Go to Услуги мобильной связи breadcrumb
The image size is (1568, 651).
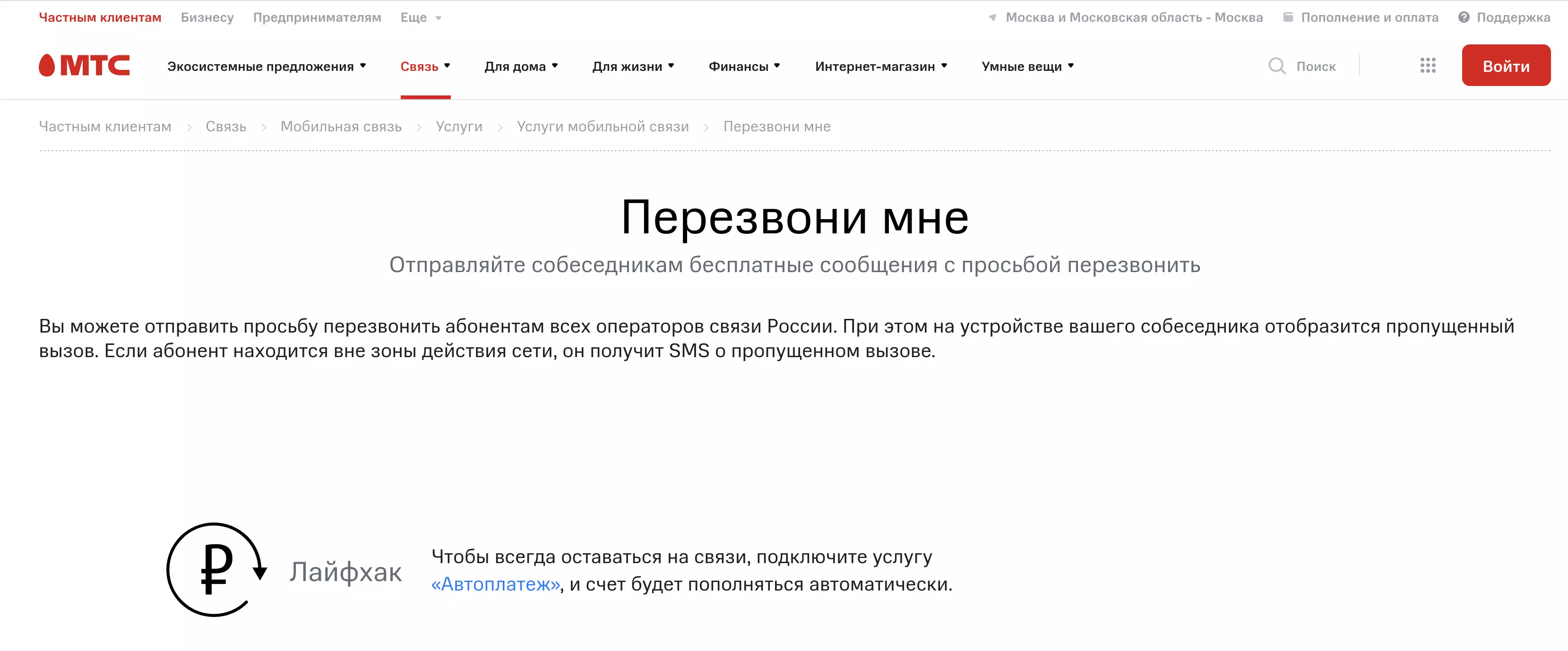coord(603,127)
